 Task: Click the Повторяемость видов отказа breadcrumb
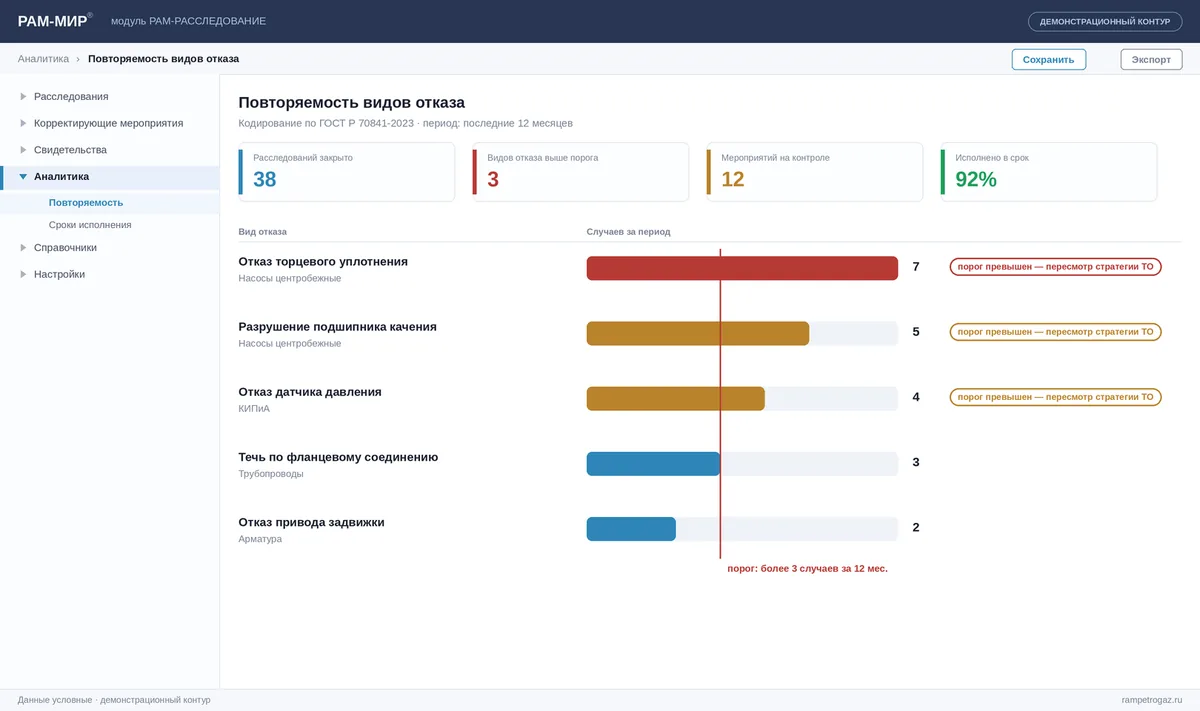pyautogui.click(x=163, y=59)
